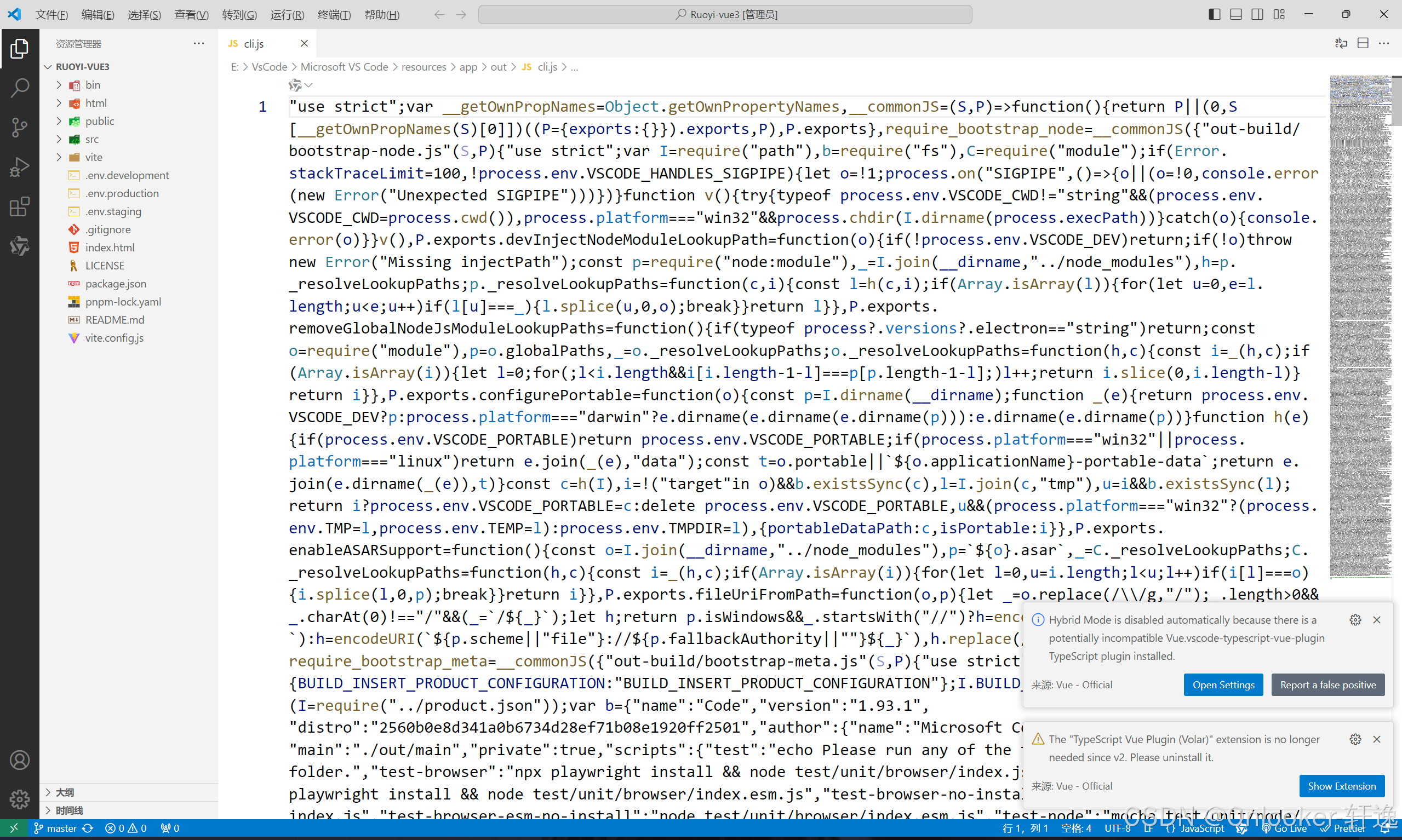Open the Accounts menu icon
The width and height of the screenshot is (1402, 840).
pos(19,760)
